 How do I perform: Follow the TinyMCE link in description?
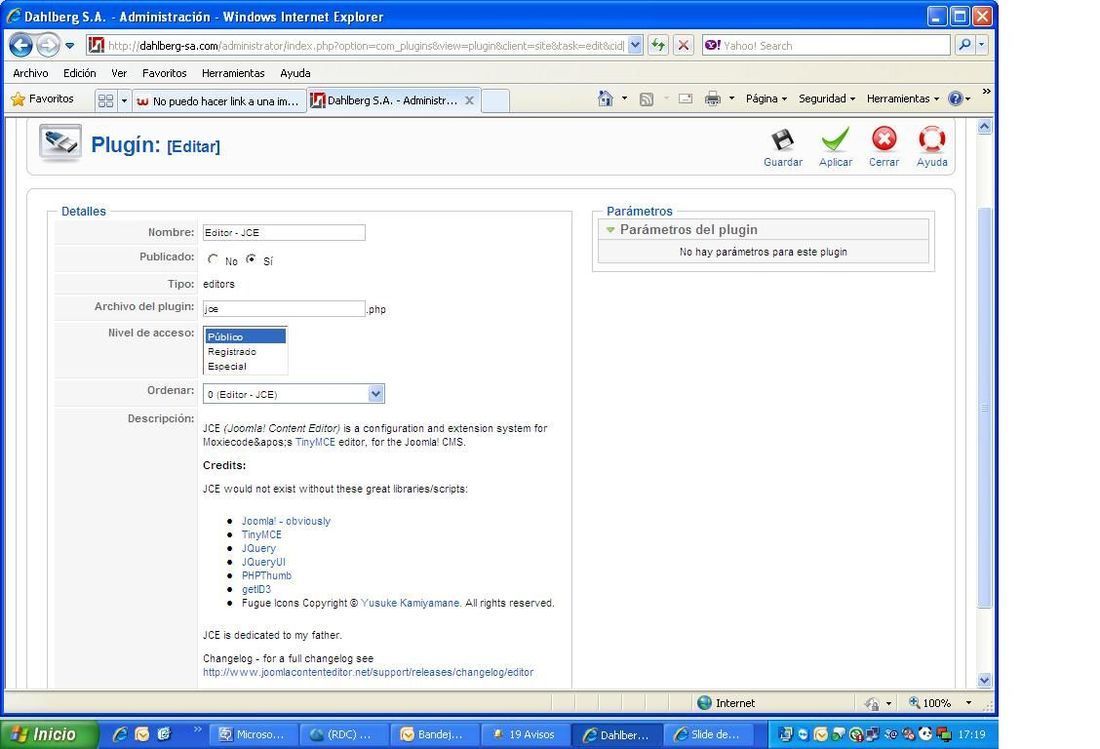coord(315,443)
